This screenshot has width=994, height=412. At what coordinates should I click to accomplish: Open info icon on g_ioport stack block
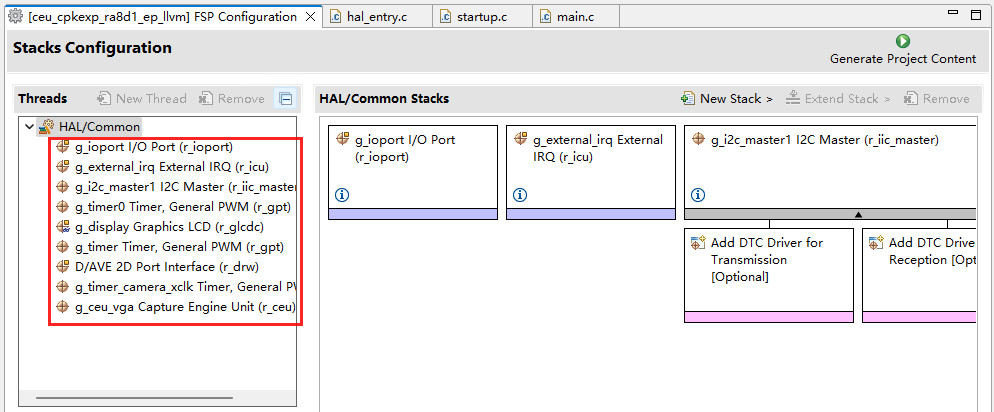[342, 195]
